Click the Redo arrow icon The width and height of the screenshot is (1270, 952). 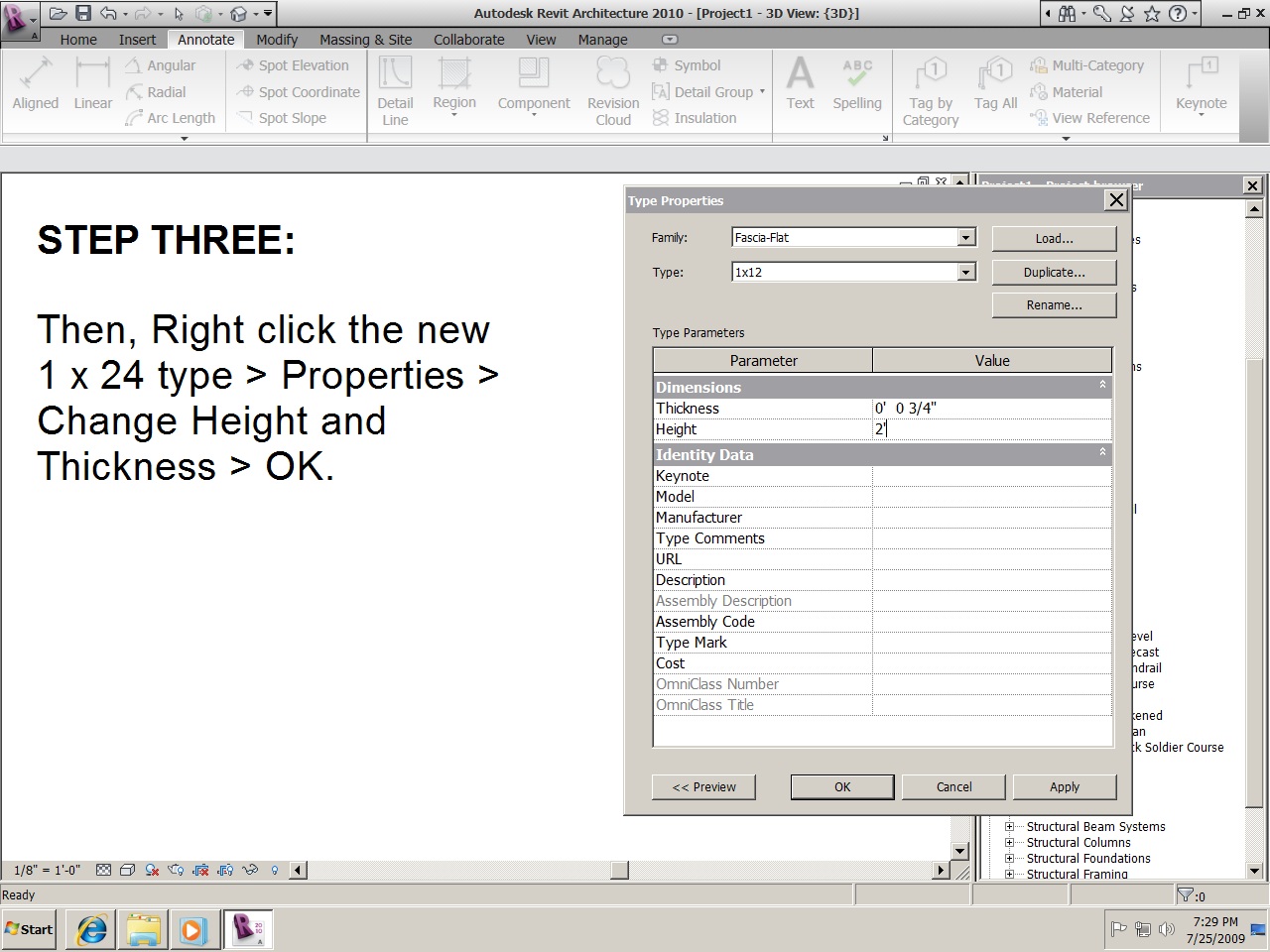143,14
